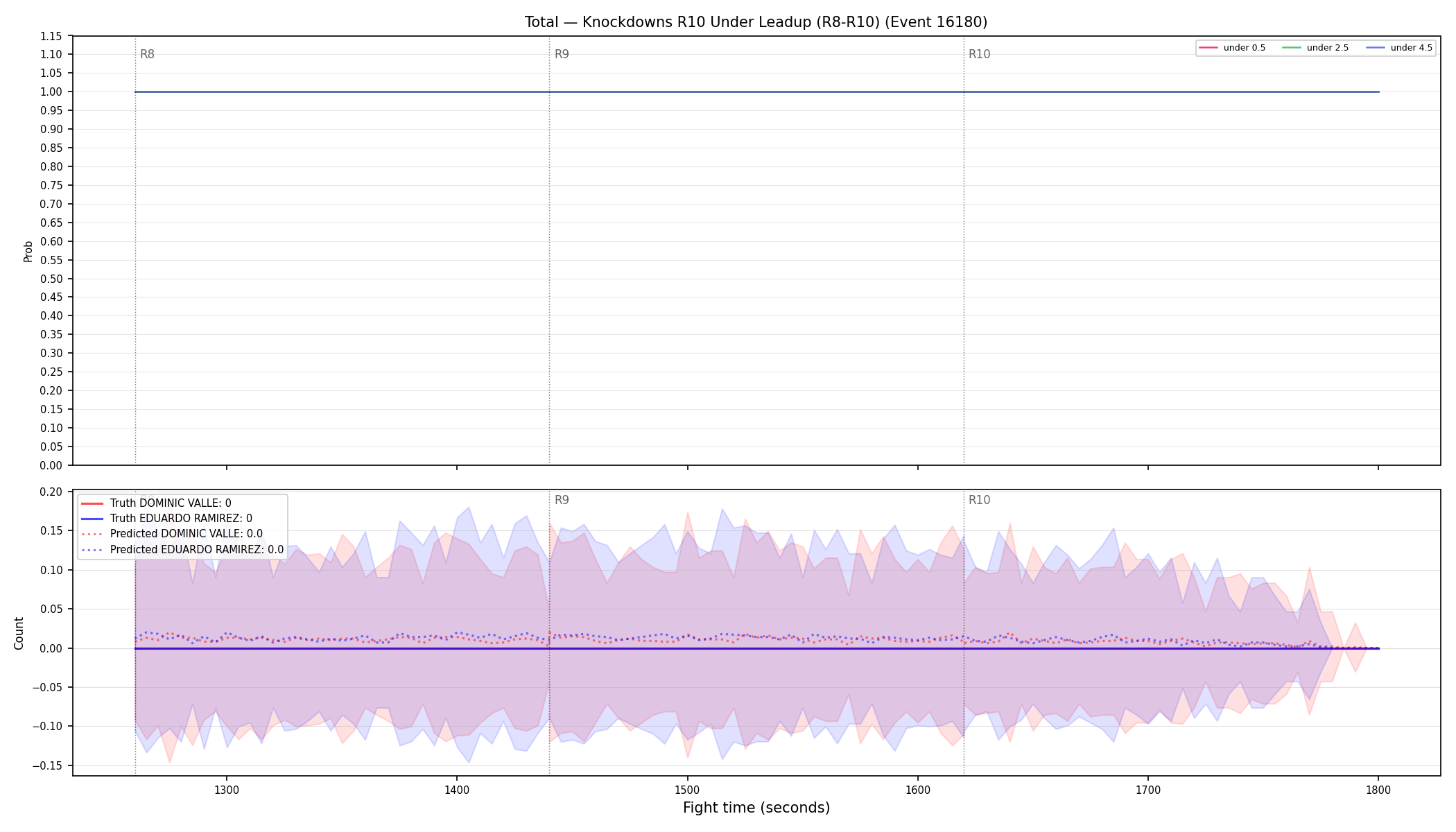Click the 1500 tick label on the x-axis
Viewport: 1456px width, 832px height.
pos(687,790)
